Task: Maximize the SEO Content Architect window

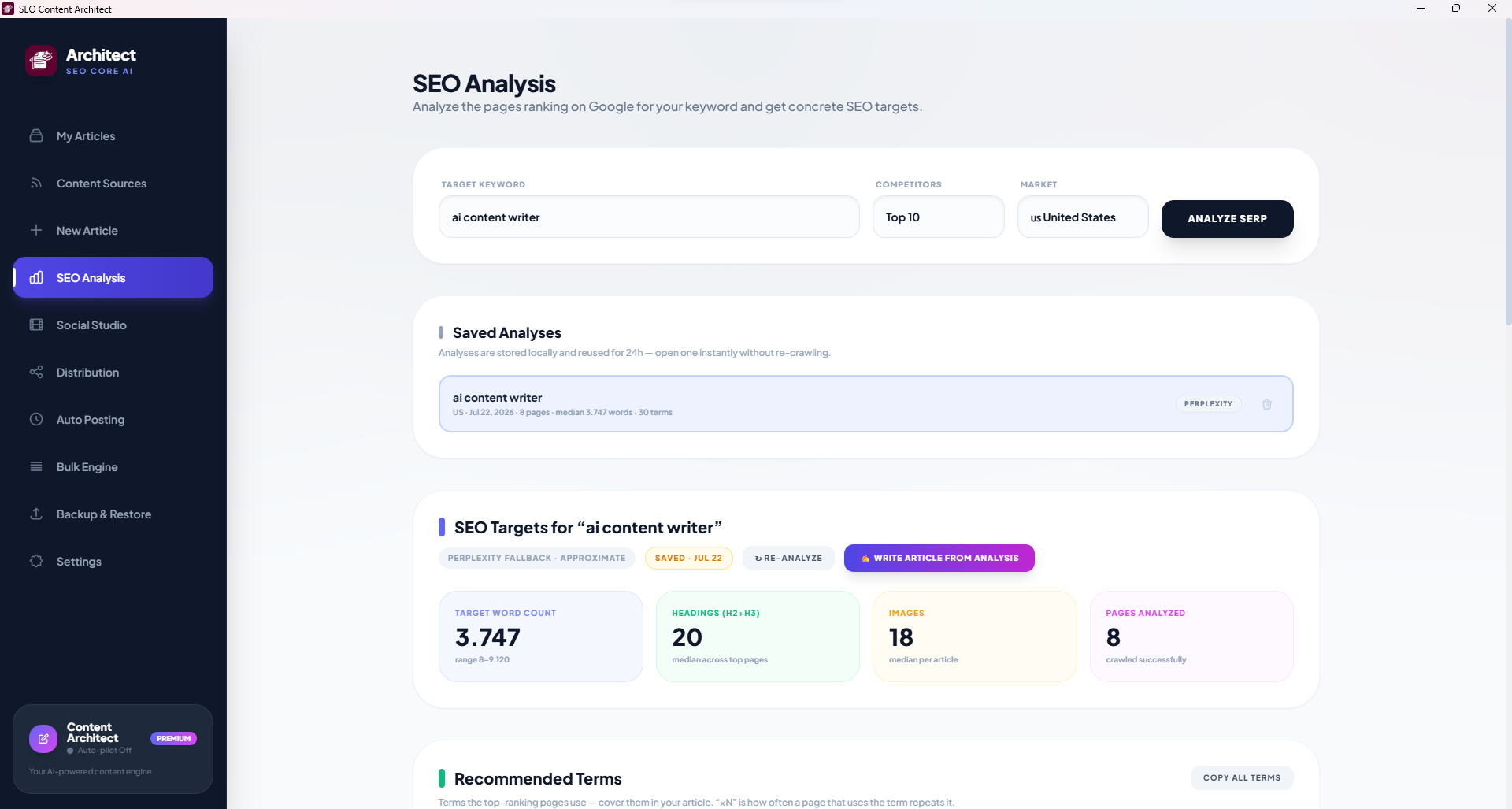Action: tap(1456, 9)
